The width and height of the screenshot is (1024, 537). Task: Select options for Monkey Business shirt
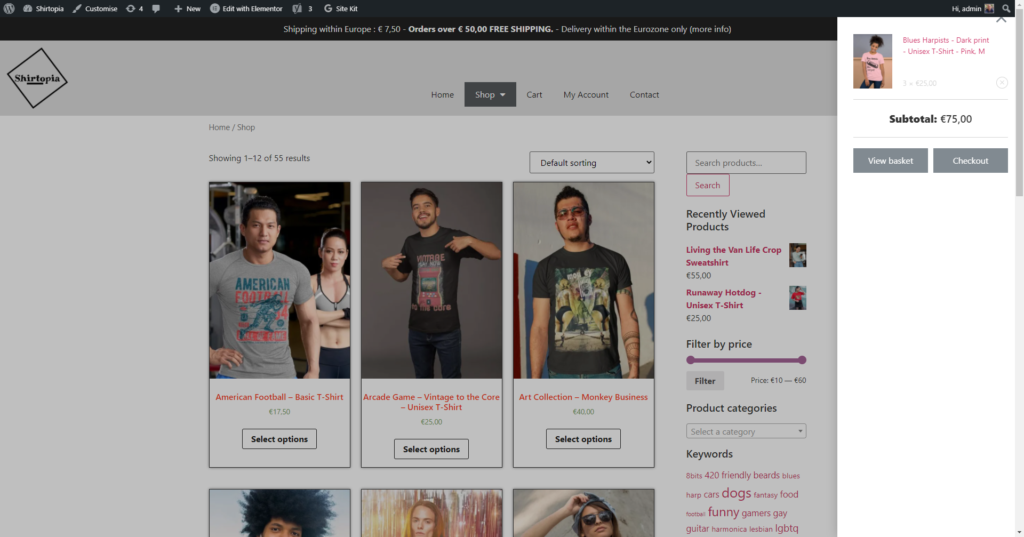[x=584, y=439]
